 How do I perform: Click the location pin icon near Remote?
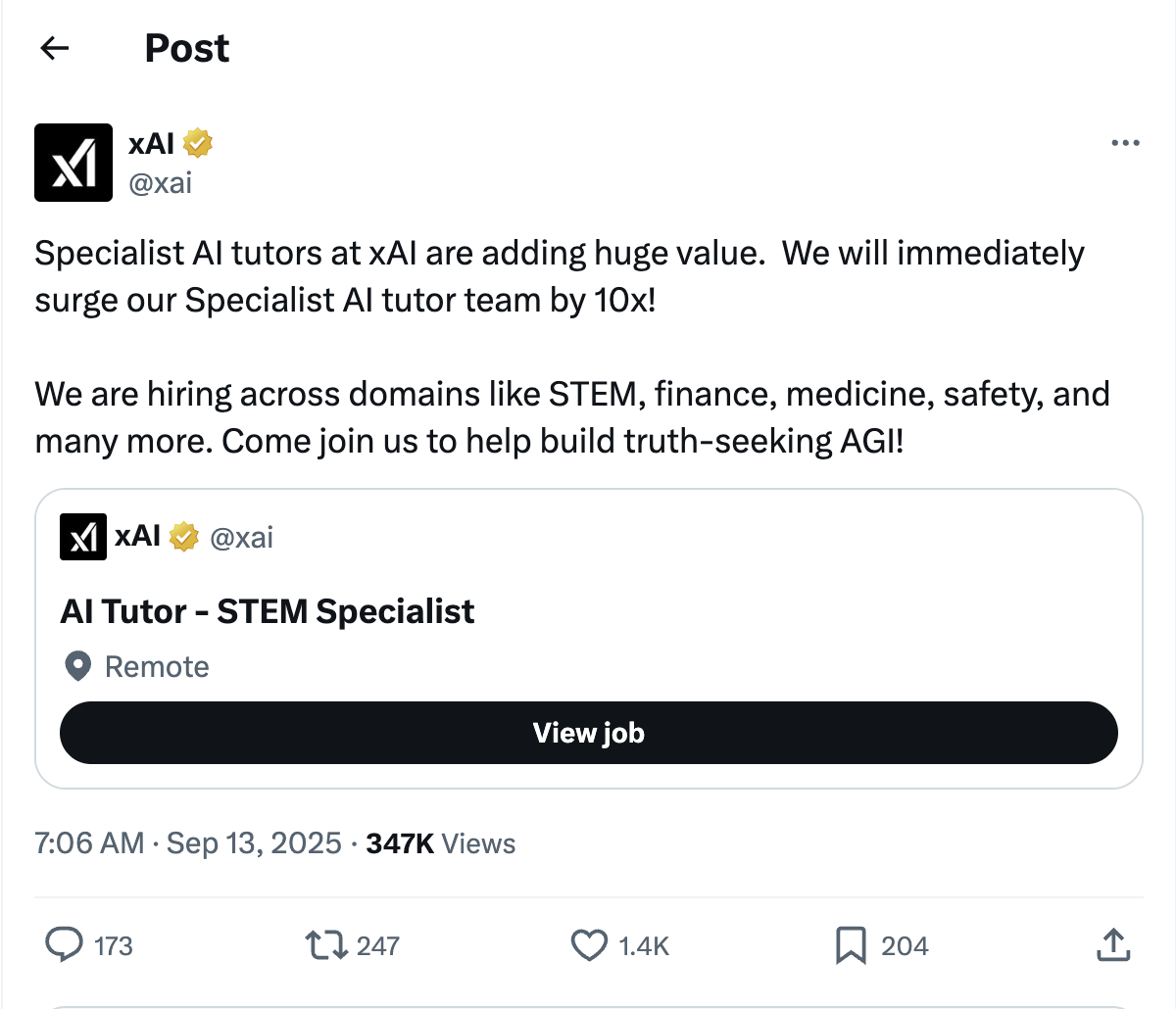click(77, 667)
